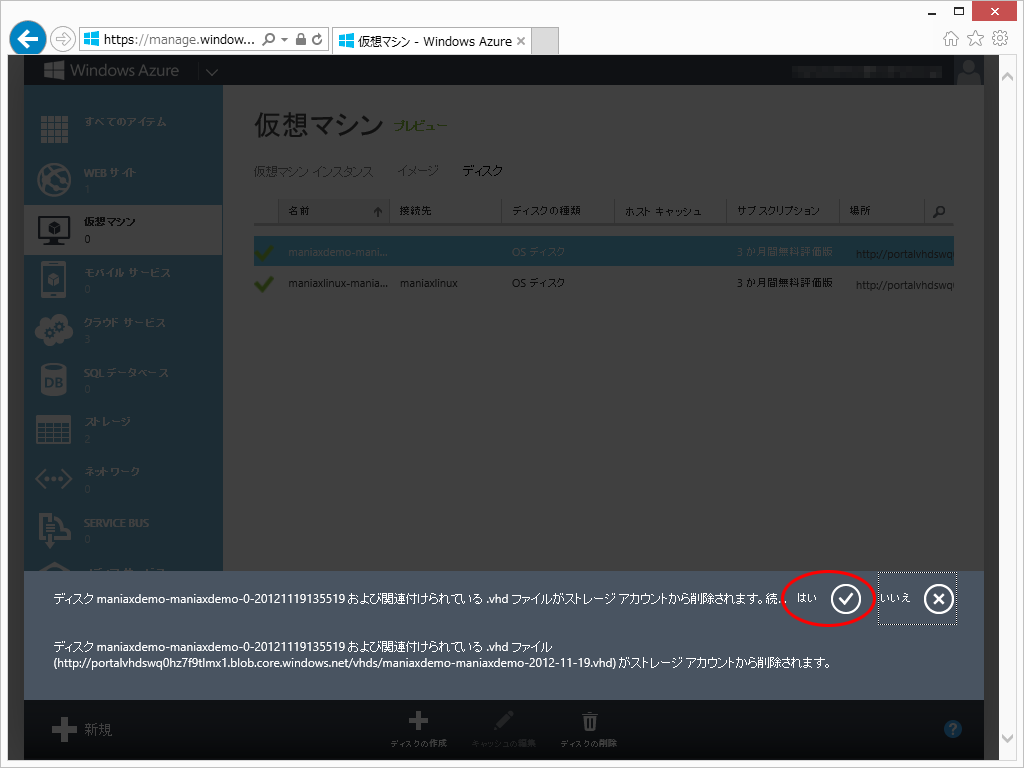
Task: Open the ストレージ table icon in sidebar
Action: [x=54, y=430]
